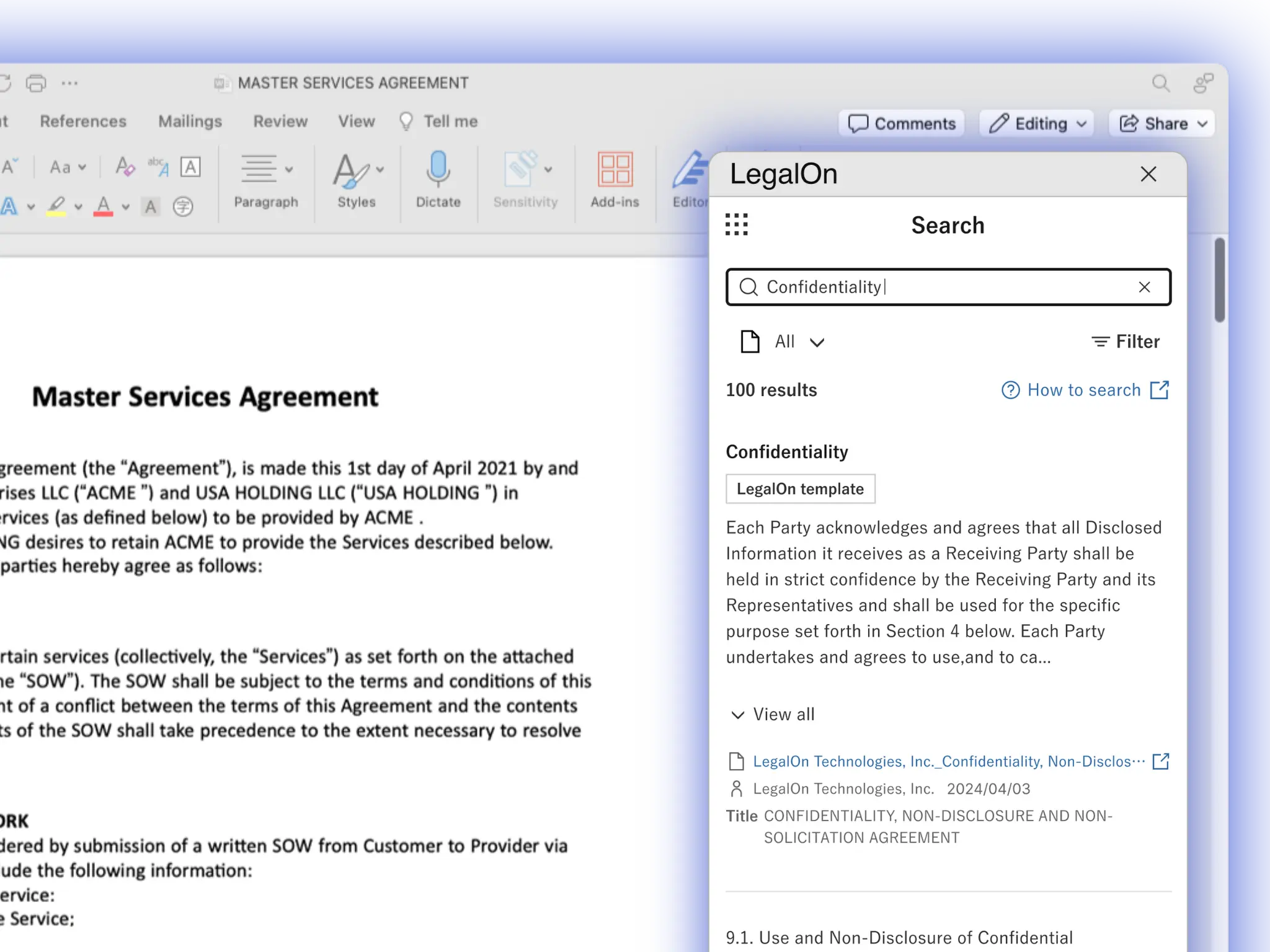
Task: Open the highlight color dropdown arrow
Action: click(78, 207)
